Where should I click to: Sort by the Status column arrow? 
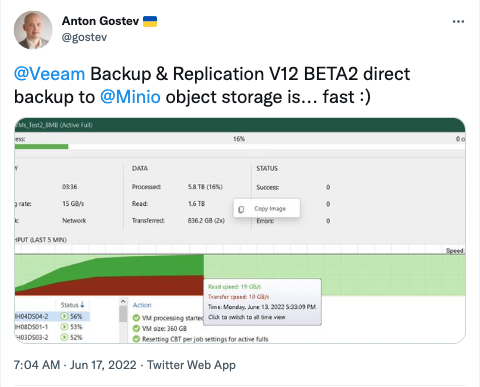82,305
